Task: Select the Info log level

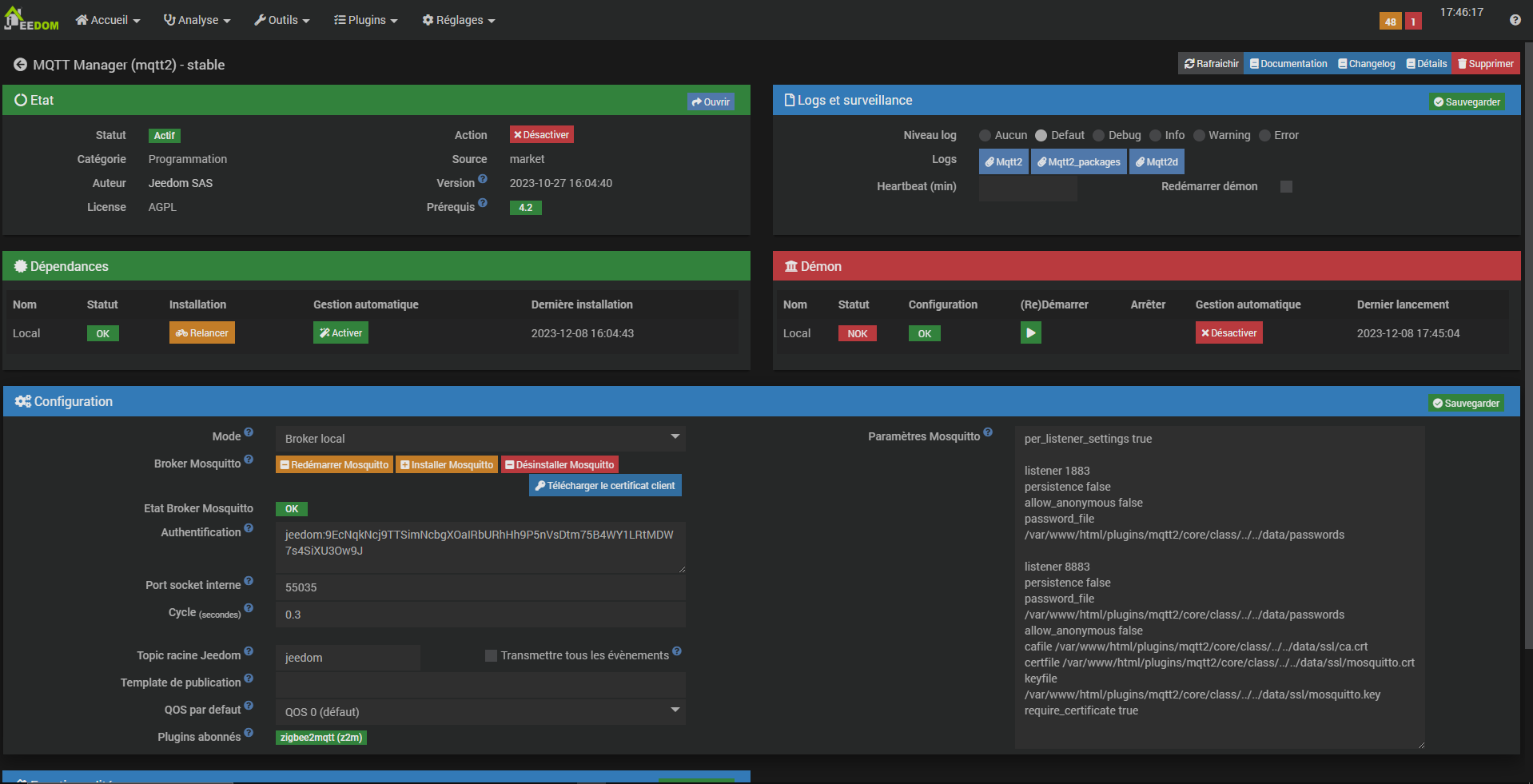Action: click(1155, 136)
